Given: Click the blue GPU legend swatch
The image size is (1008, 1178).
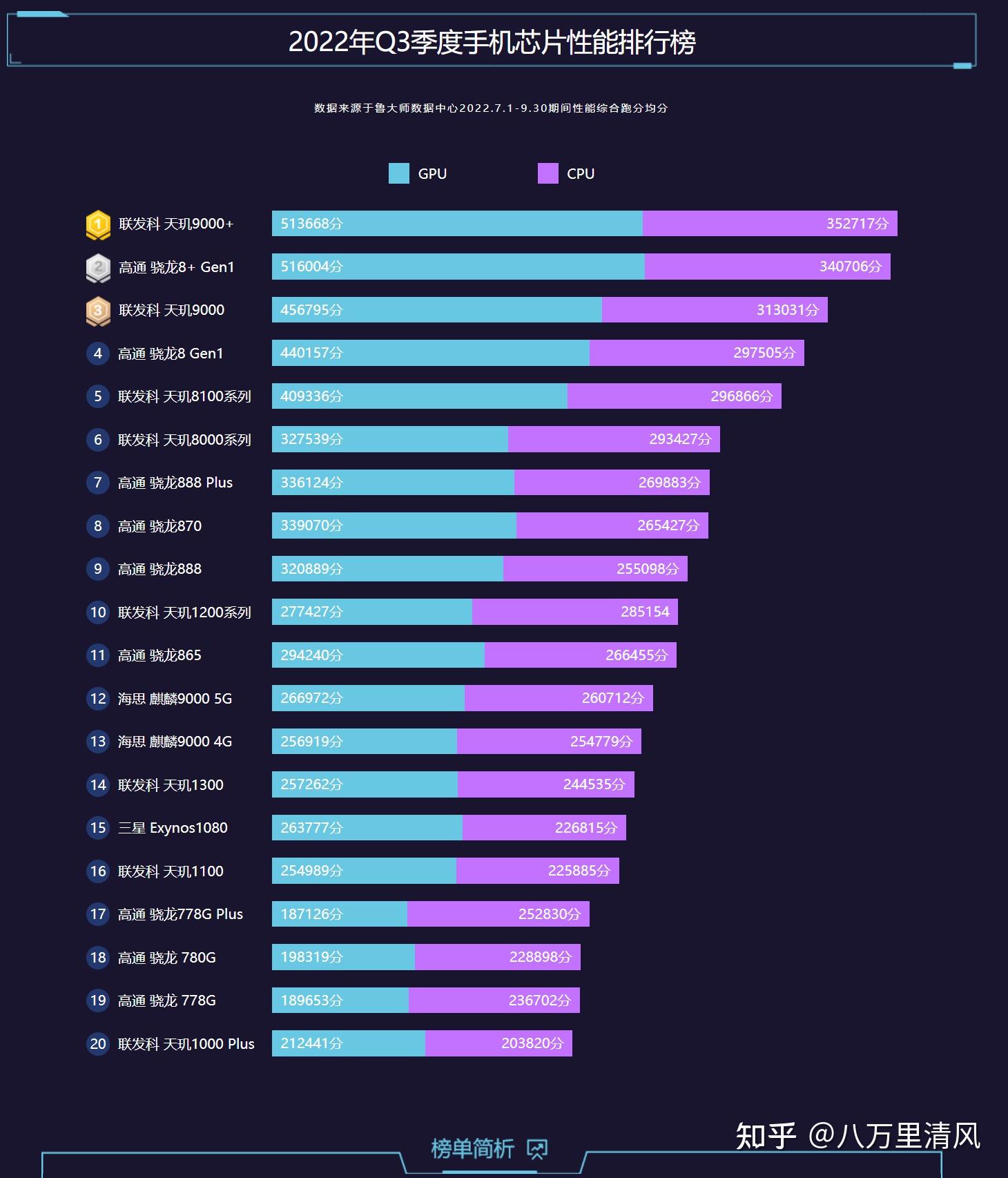Looking at the screenshot, I should [399, 173].
